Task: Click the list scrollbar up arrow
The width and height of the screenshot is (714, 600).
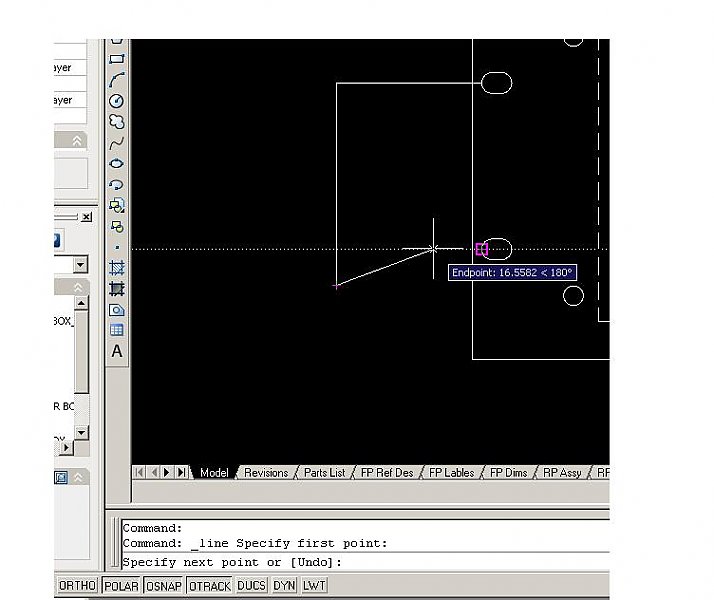Action: [81, 303]
